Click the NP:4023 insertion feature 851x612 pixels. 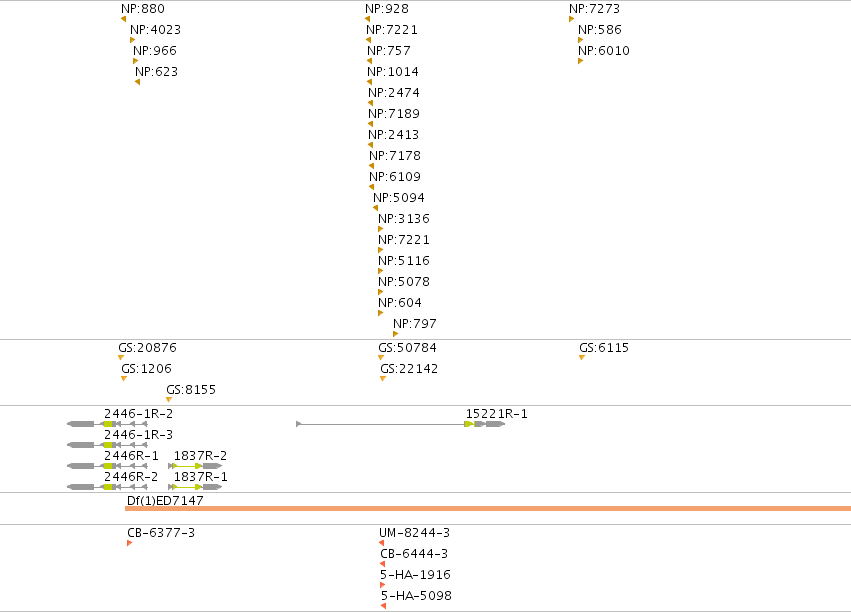tap(132, 40)
